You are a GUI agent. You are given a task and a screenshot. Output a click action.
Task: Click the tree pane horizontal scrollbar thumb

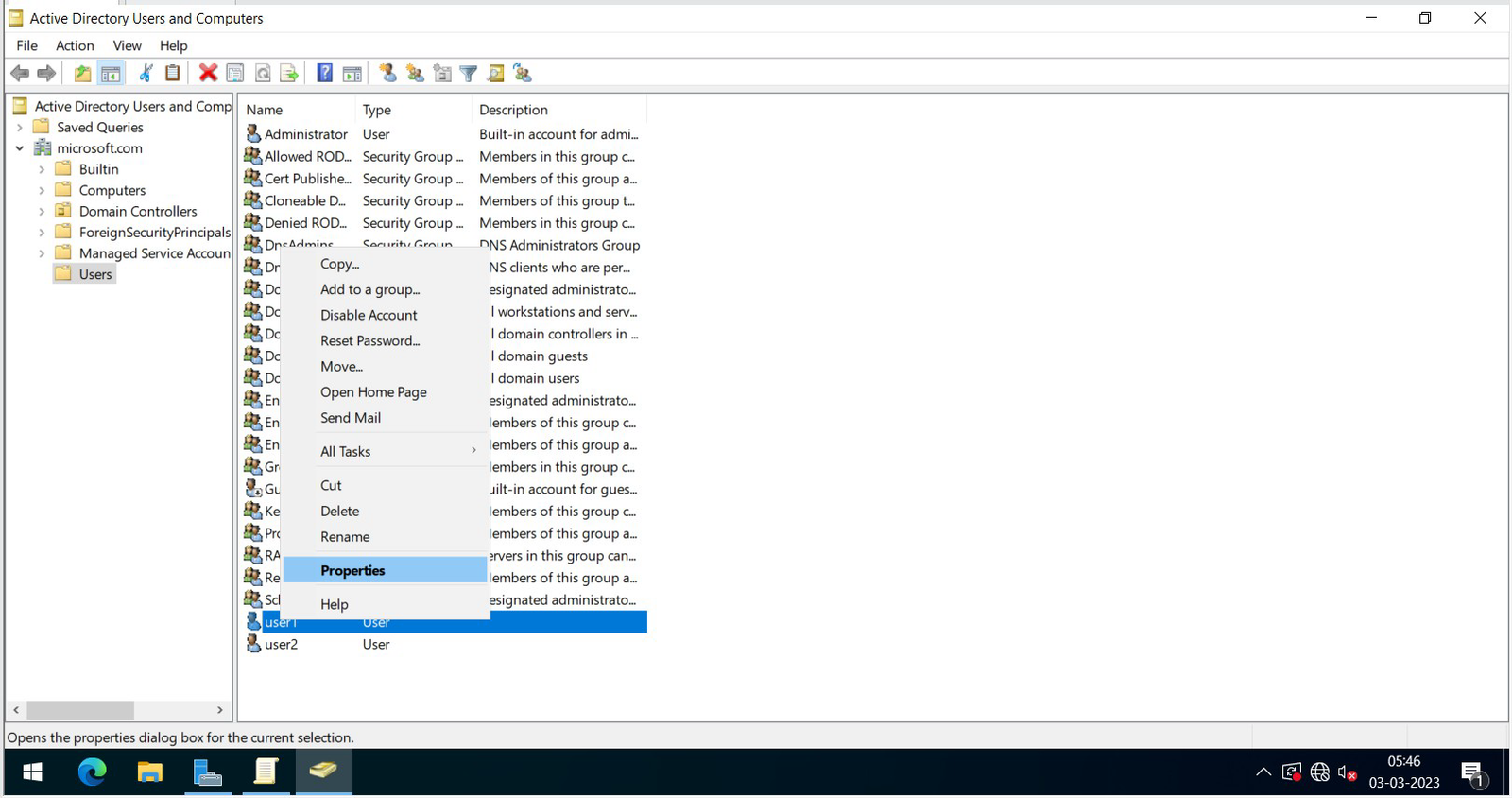[x=80, y=710]
